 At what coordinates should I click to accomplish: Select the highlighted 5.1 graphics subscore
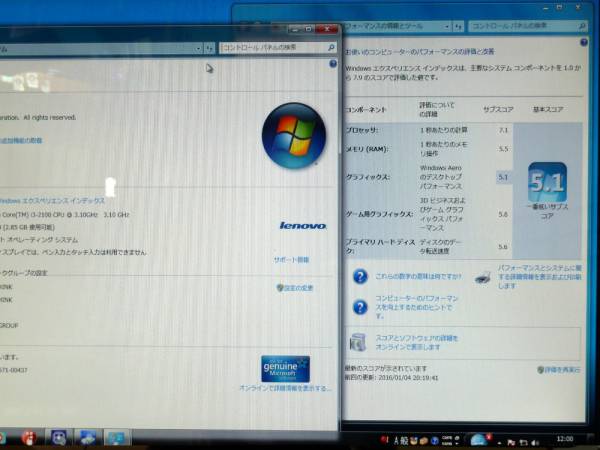tap(503, 177)
